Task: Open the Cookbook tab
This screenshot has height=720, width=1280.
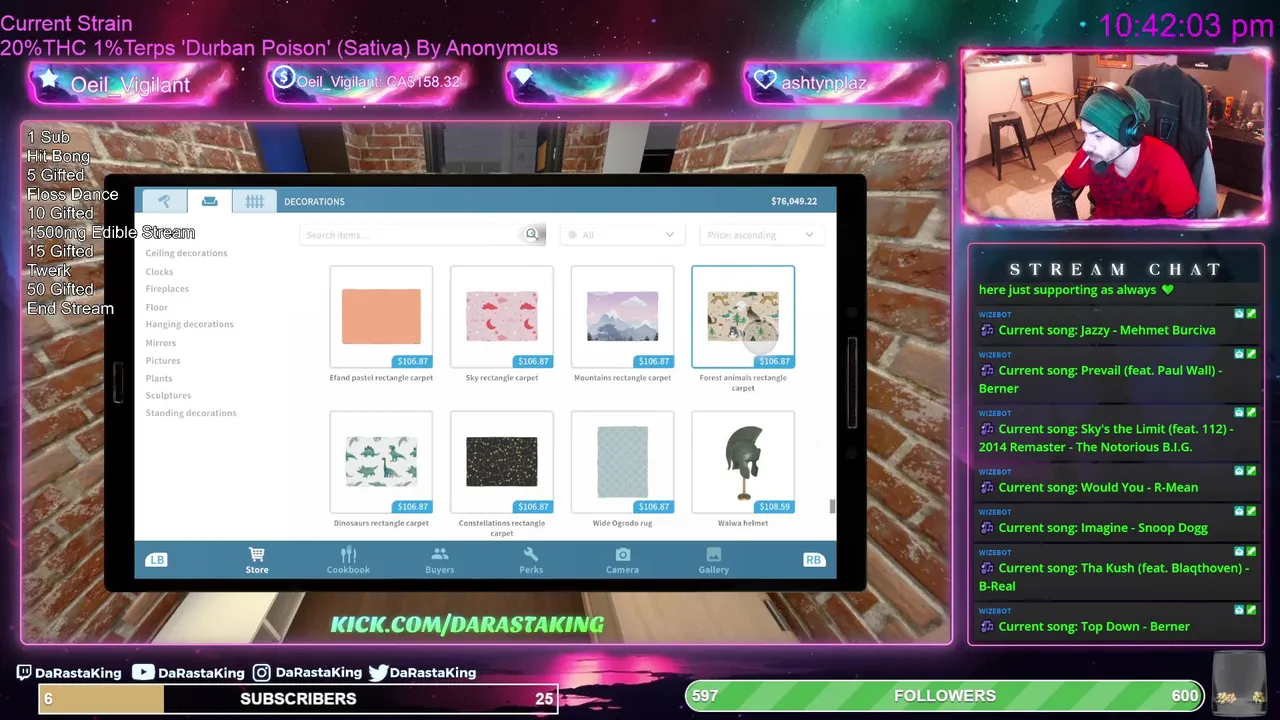Action: (x=348, y=560)
